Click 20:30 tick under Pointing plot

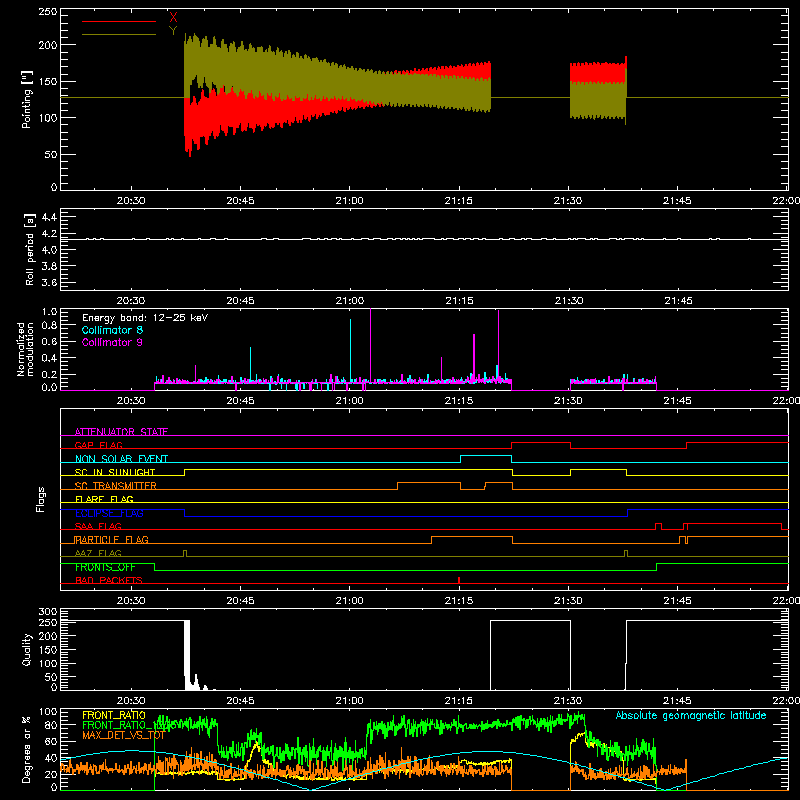(x=131, y=201)
